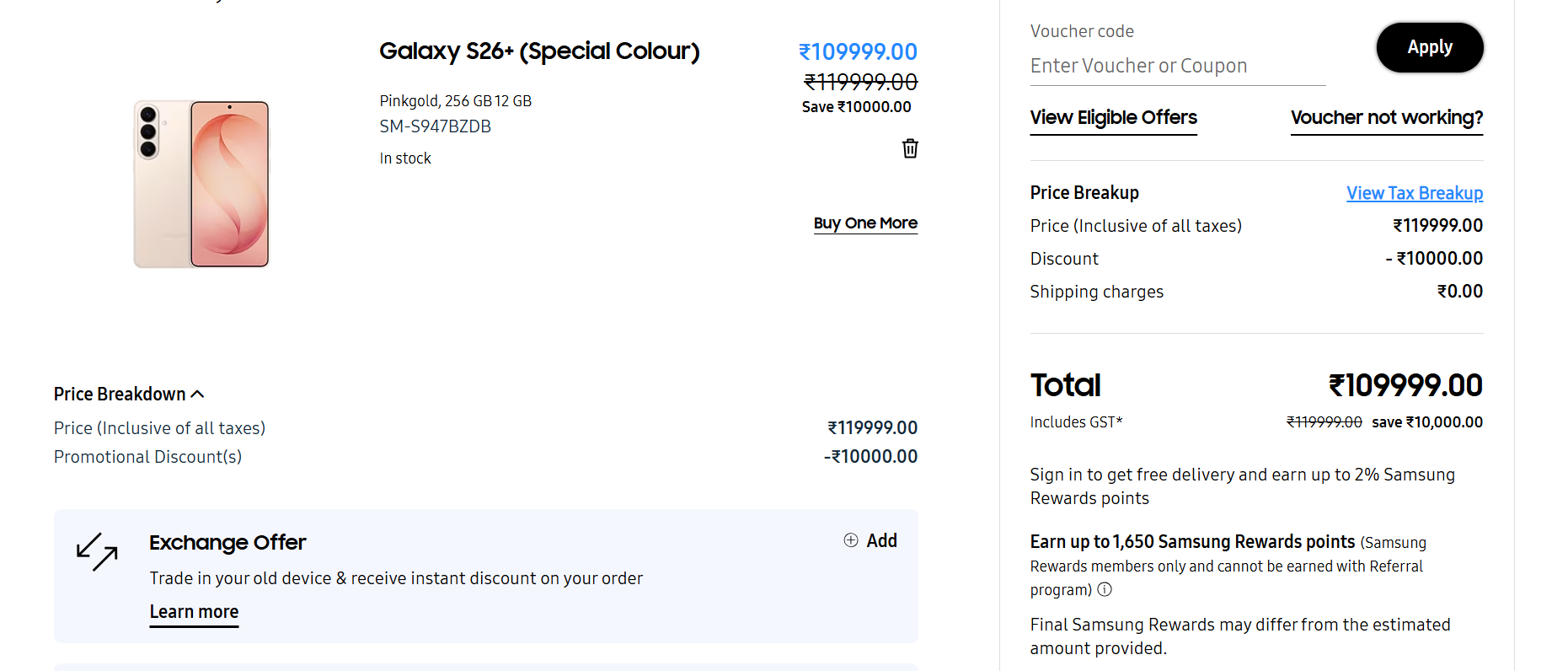Collapse the Price Breakdown chevron
Viewport: 1568px width, 671px height.
[x=198, y=394]
